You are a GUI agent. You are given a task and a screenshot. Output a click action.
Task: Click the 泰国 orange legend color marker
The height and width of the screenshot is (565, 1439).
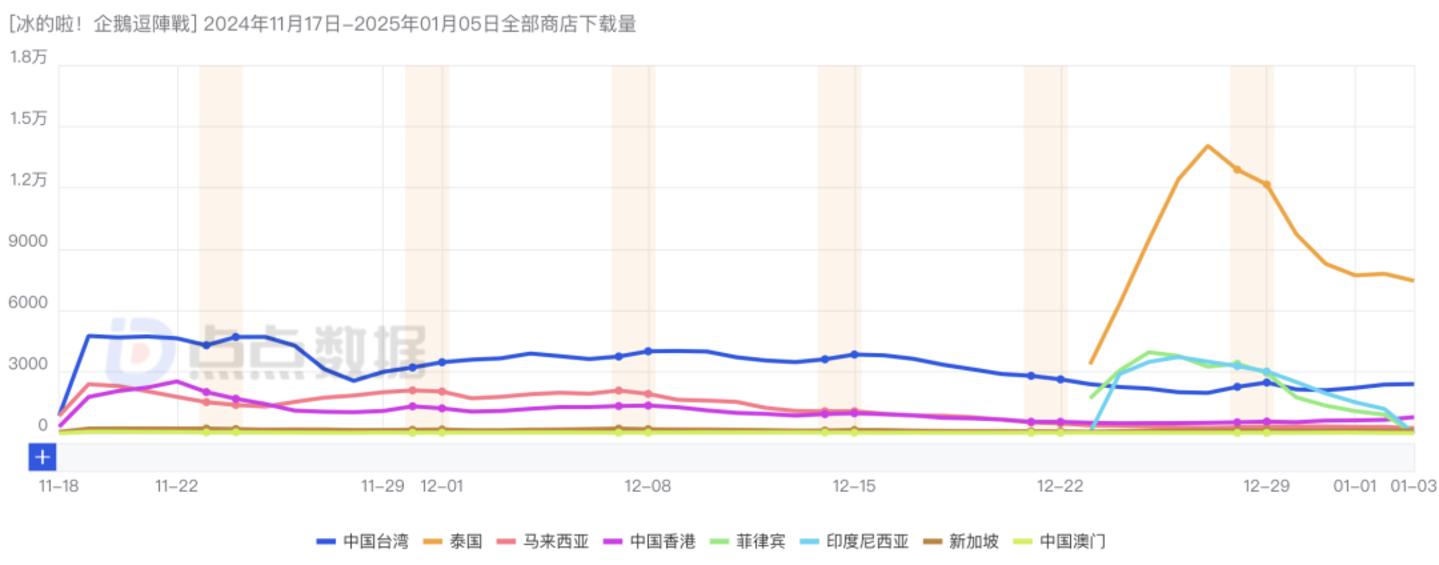(x=433, y=542)
